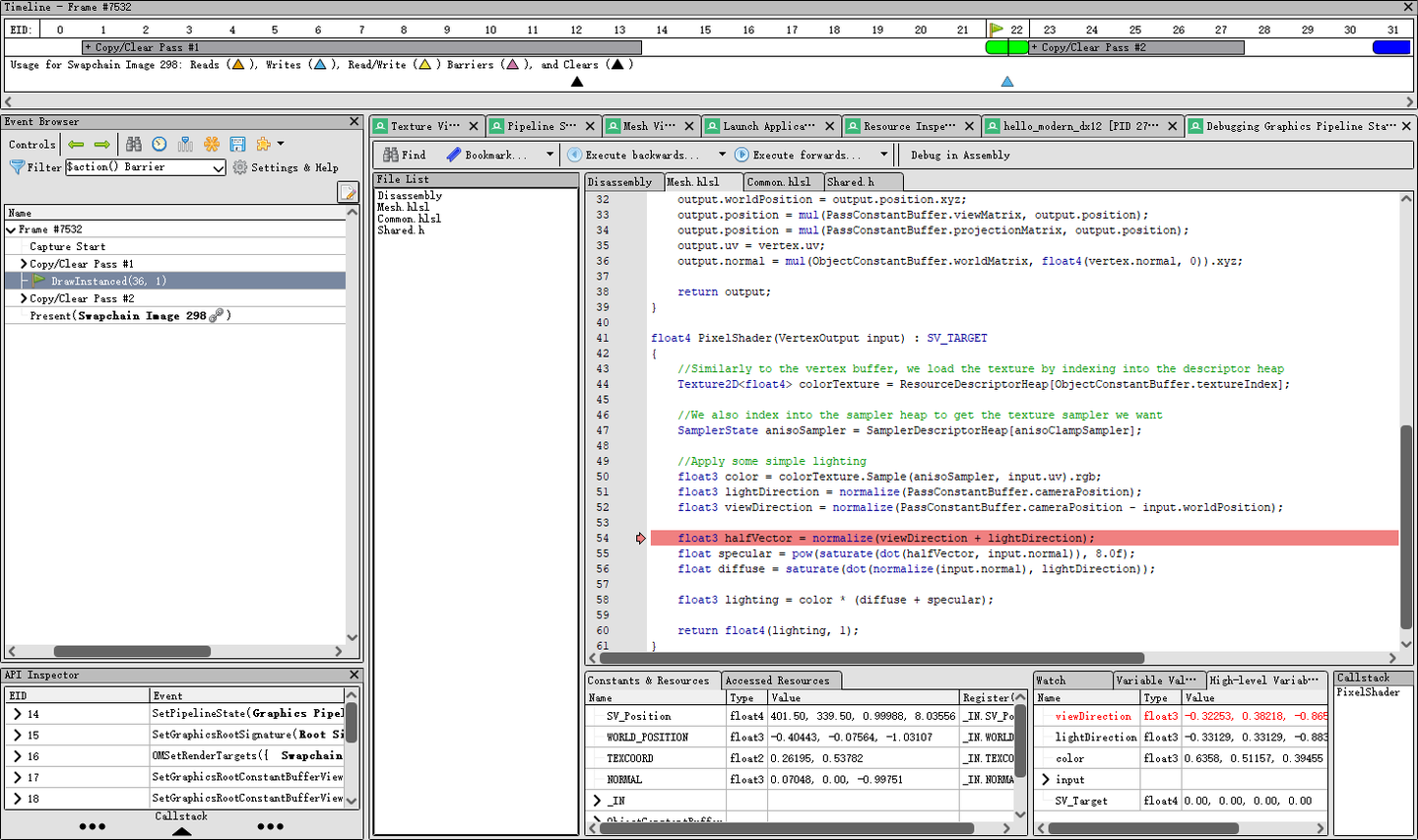1418x840 pixels.
Task: Open the Execute forwards dropdown arrow
Action: [884, 155]
